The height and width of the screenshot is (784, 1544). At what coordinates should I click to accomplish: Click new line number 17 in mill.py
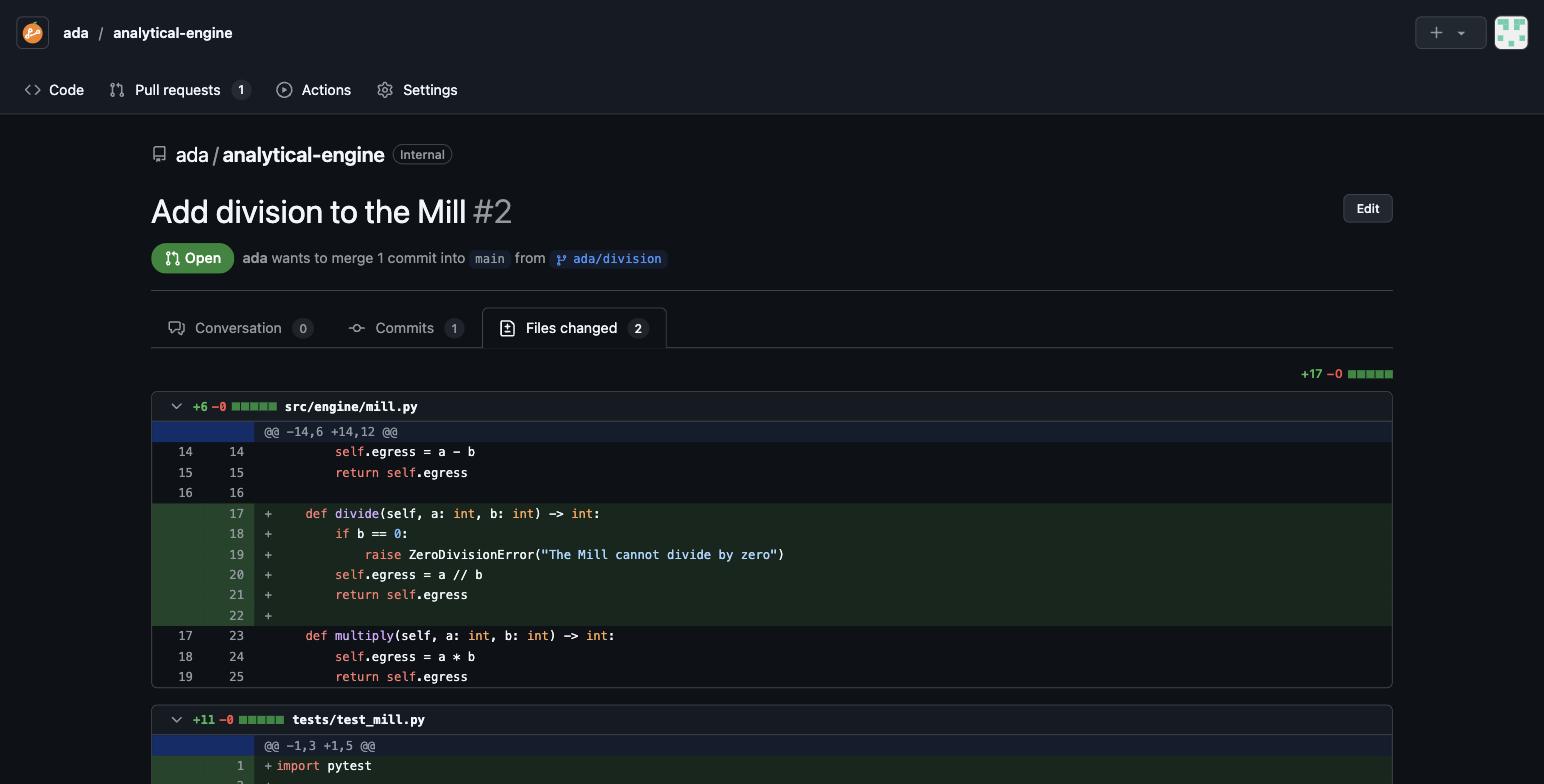236,514
